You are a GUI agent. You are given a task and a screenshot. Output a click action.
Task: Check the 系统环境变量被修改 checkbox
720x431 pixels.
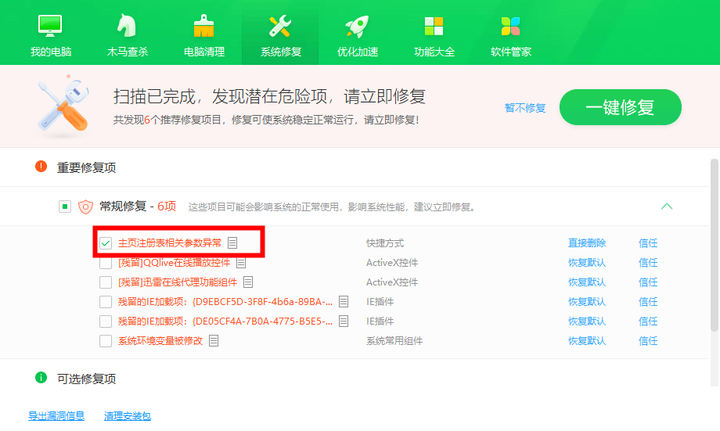tap(106, 341)
